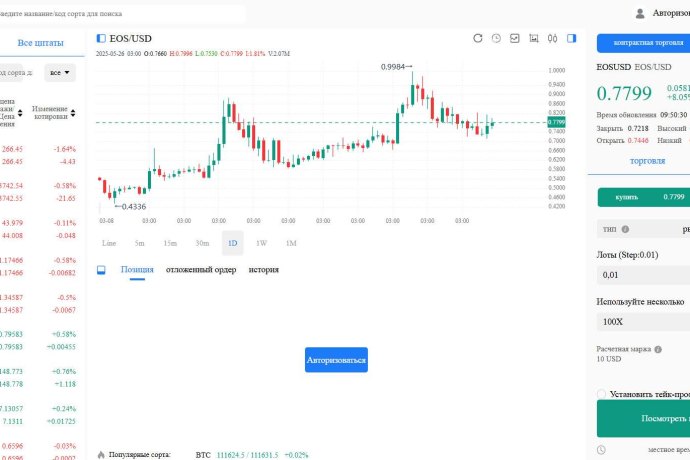
Task: Refresh the EOS/USD chart
Action: coord(477,38)
